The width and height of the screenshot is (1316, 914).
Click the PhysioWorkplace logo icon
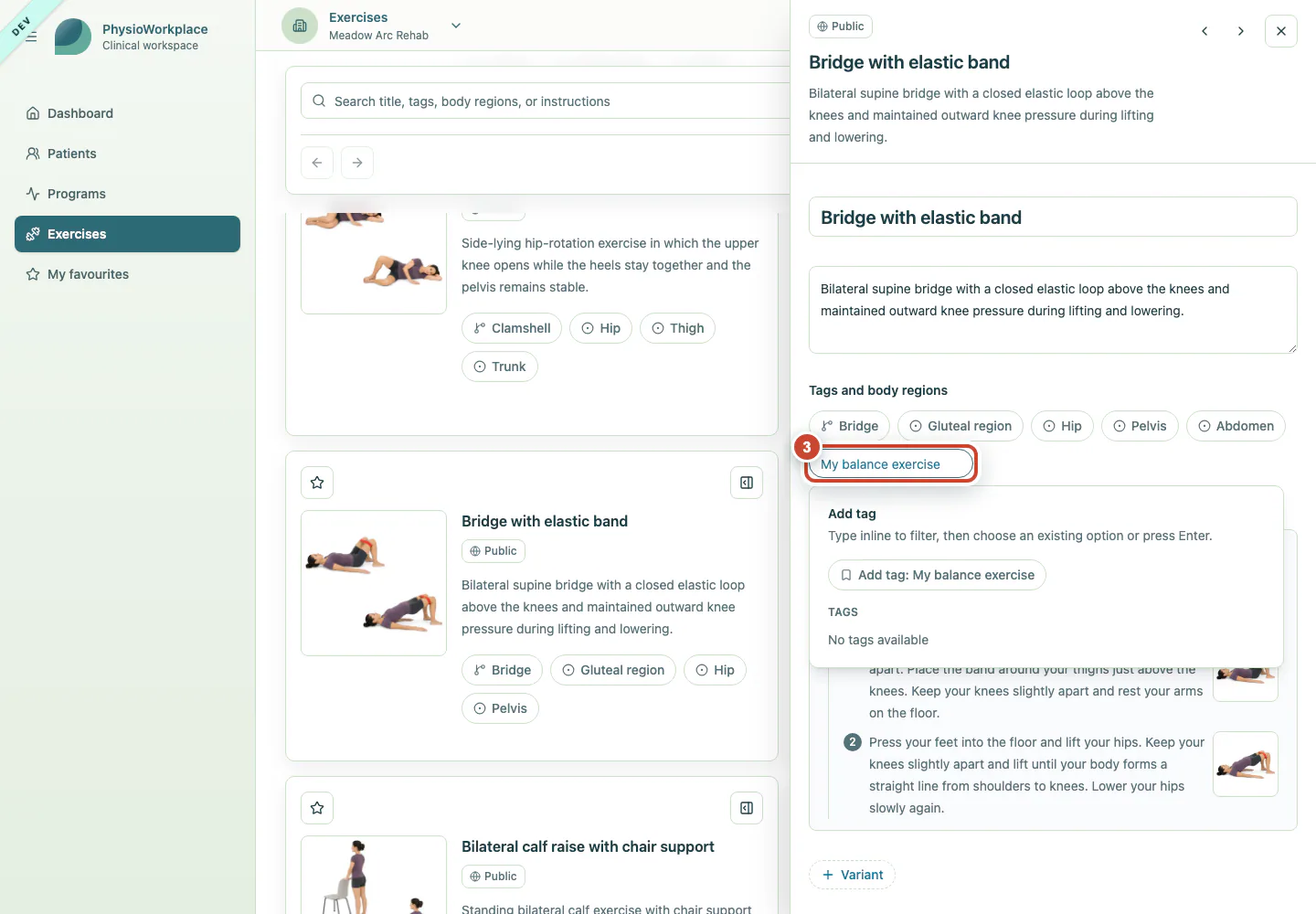73,37
